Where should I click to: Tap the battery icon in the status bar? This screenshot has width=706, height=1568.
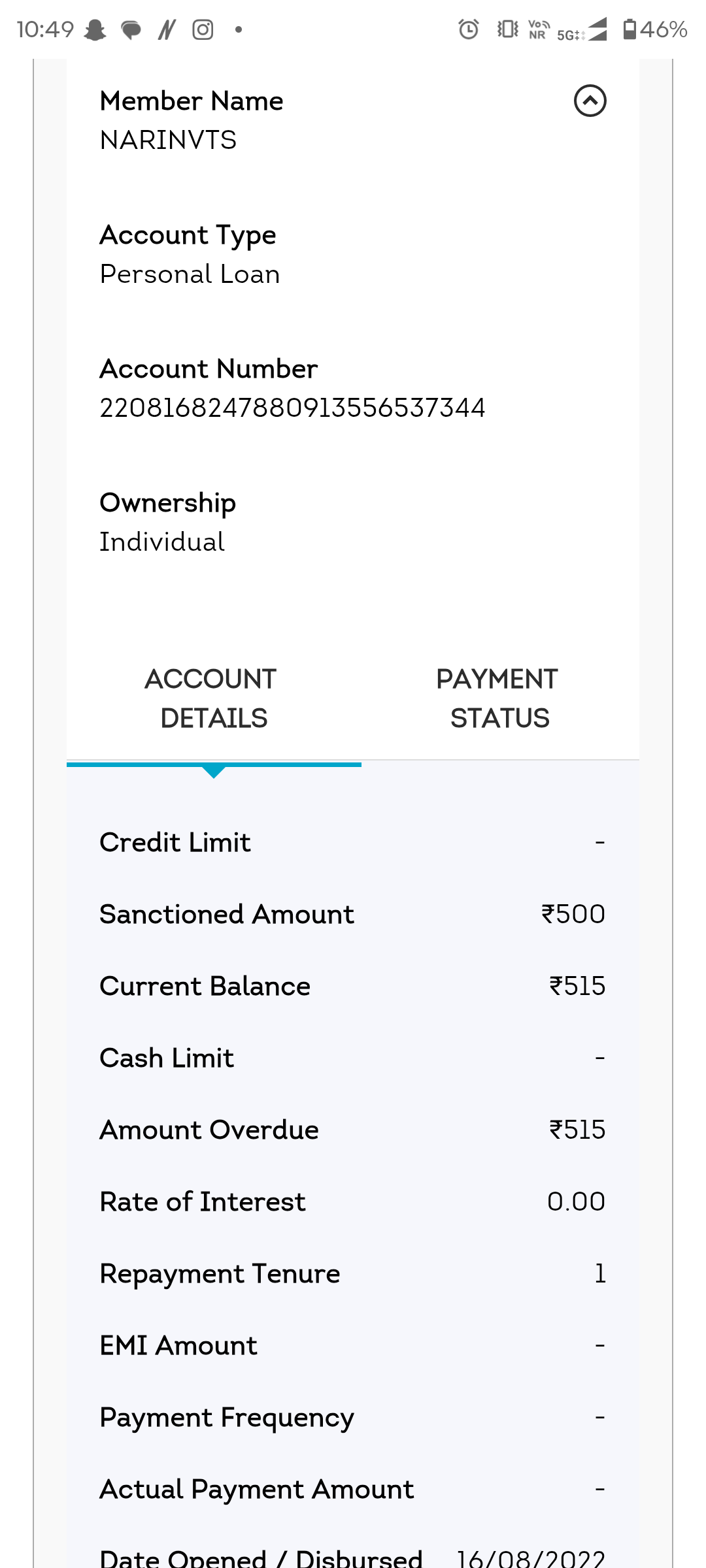[x=630, y=29]
